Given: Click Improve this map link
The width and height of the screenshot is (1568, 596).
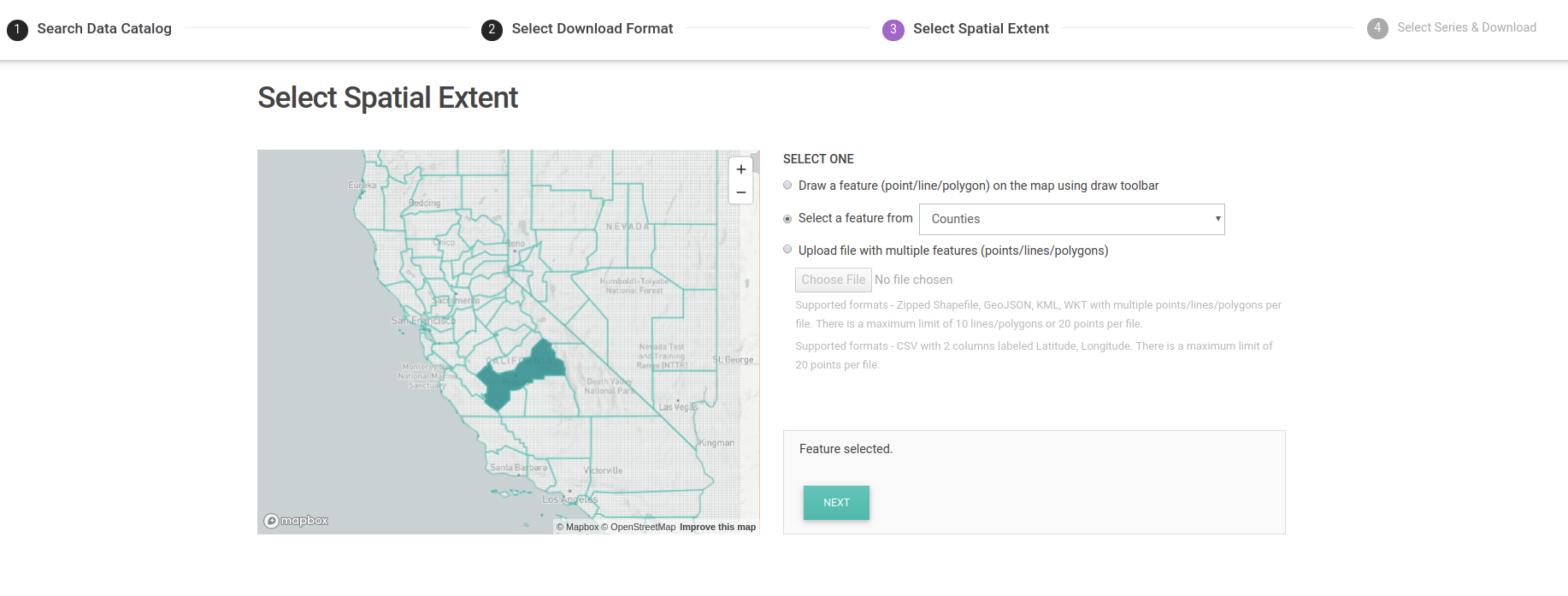Looking at the screenshot, I should coord(717,527).
